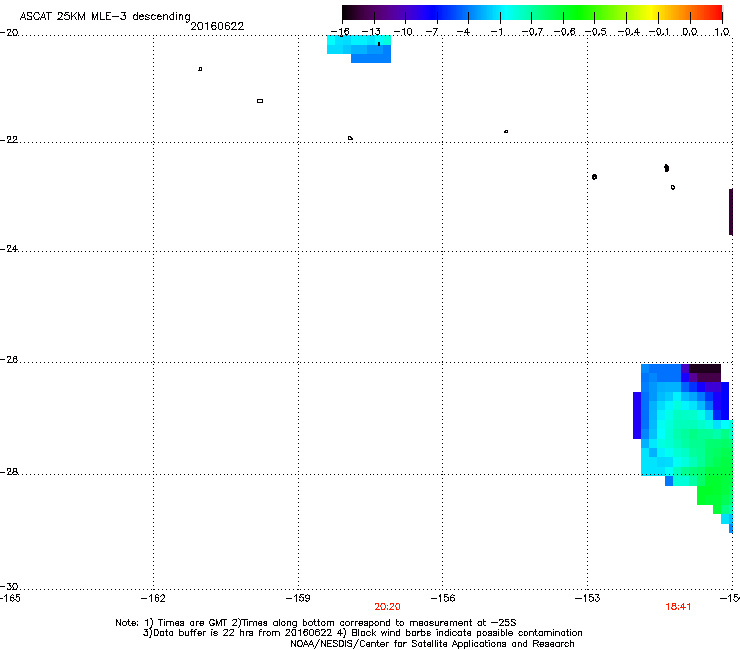Select the -159 longitude axis label
Image resolution: width=740 pixels, height=650 pixels.
click(298, 599)
